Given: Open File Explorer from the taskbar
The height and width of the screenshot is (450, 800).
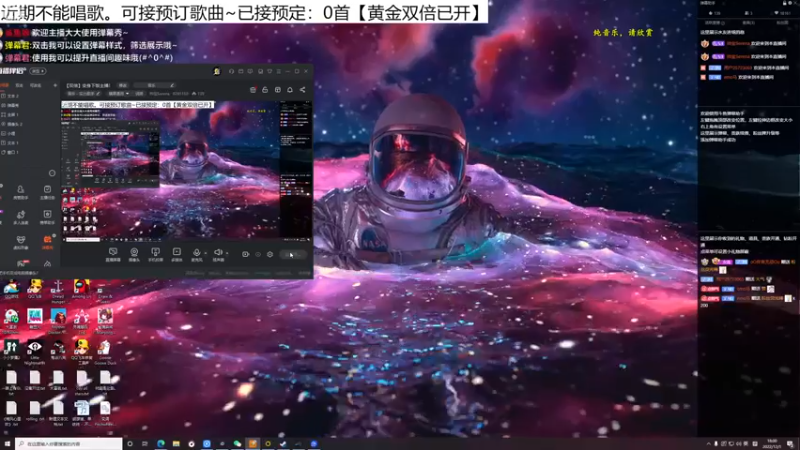Looking at the screenshot, I should point(176,444).
